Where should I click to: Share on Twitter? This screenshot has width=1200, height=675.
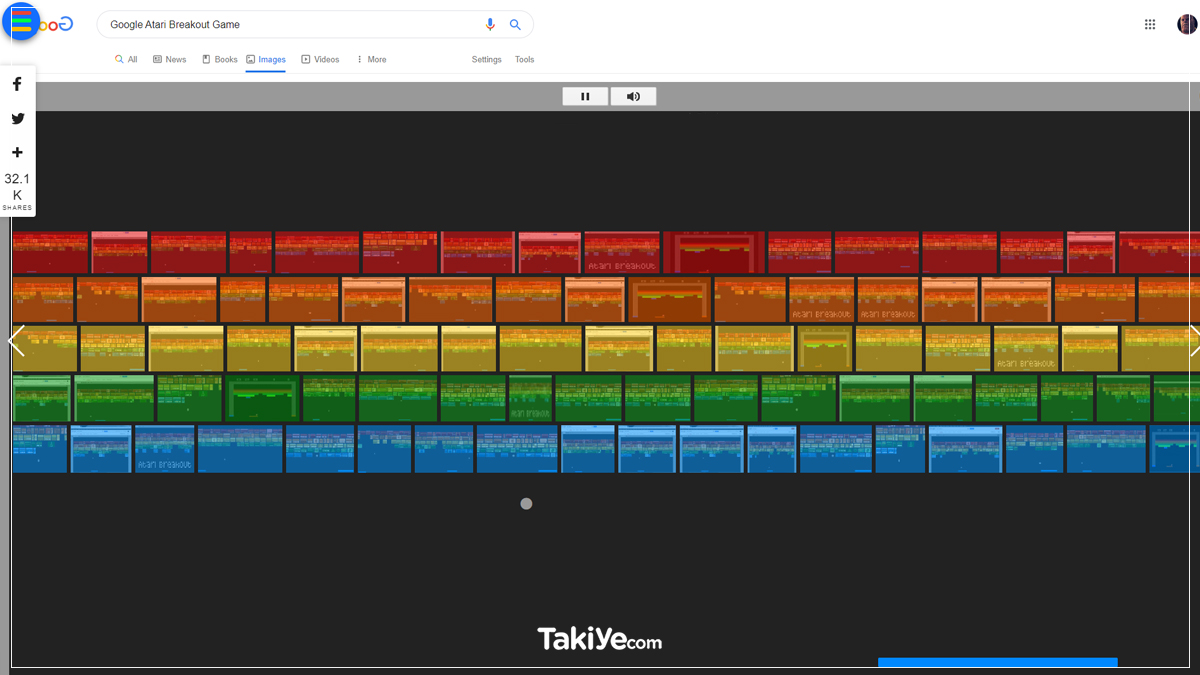[x=17, y=118]
